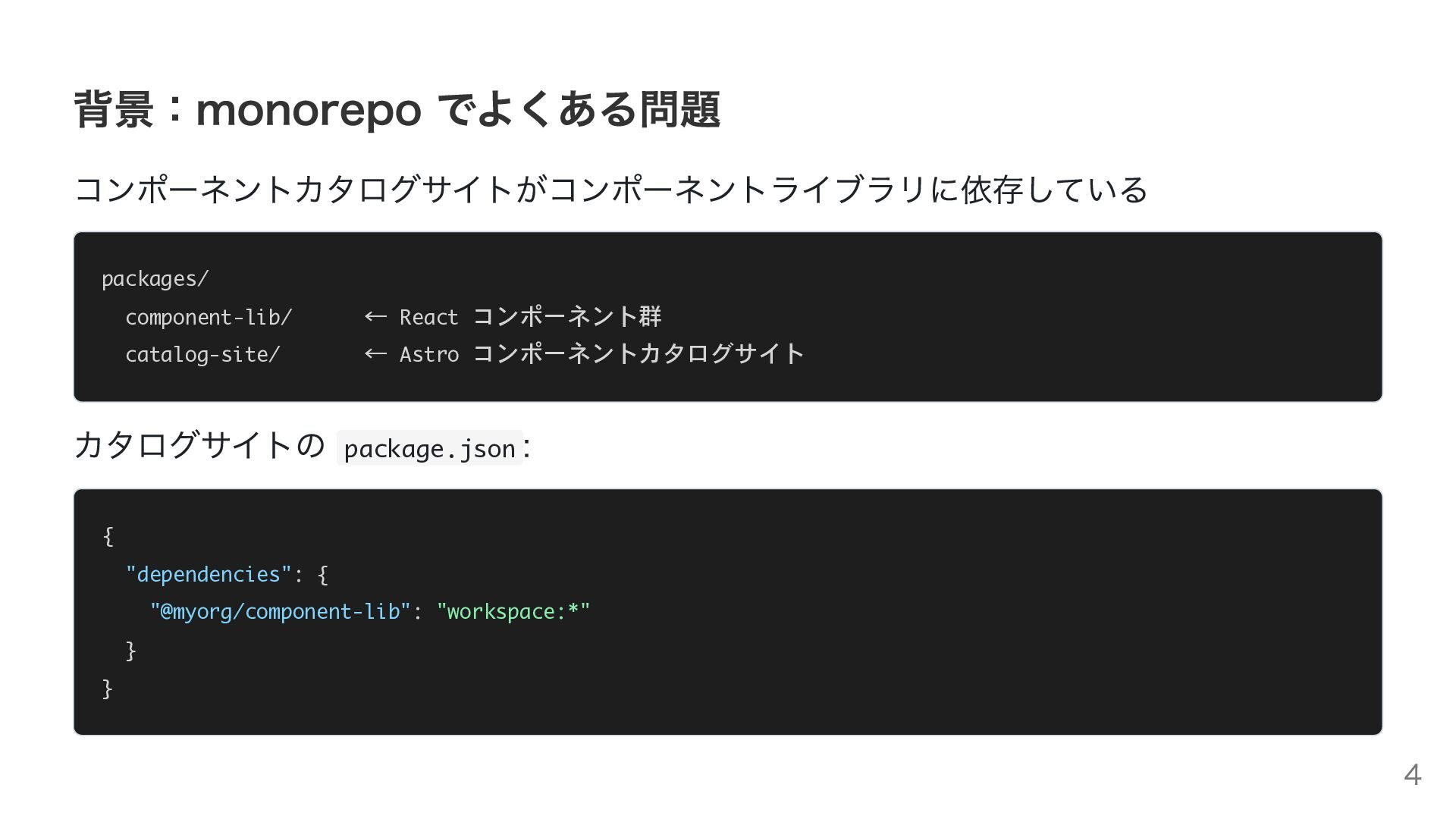Image resolution: width=1456 pixels, height=819 pixels.
Task: Click the word monorepo in the title
Action: pos(309,111)
